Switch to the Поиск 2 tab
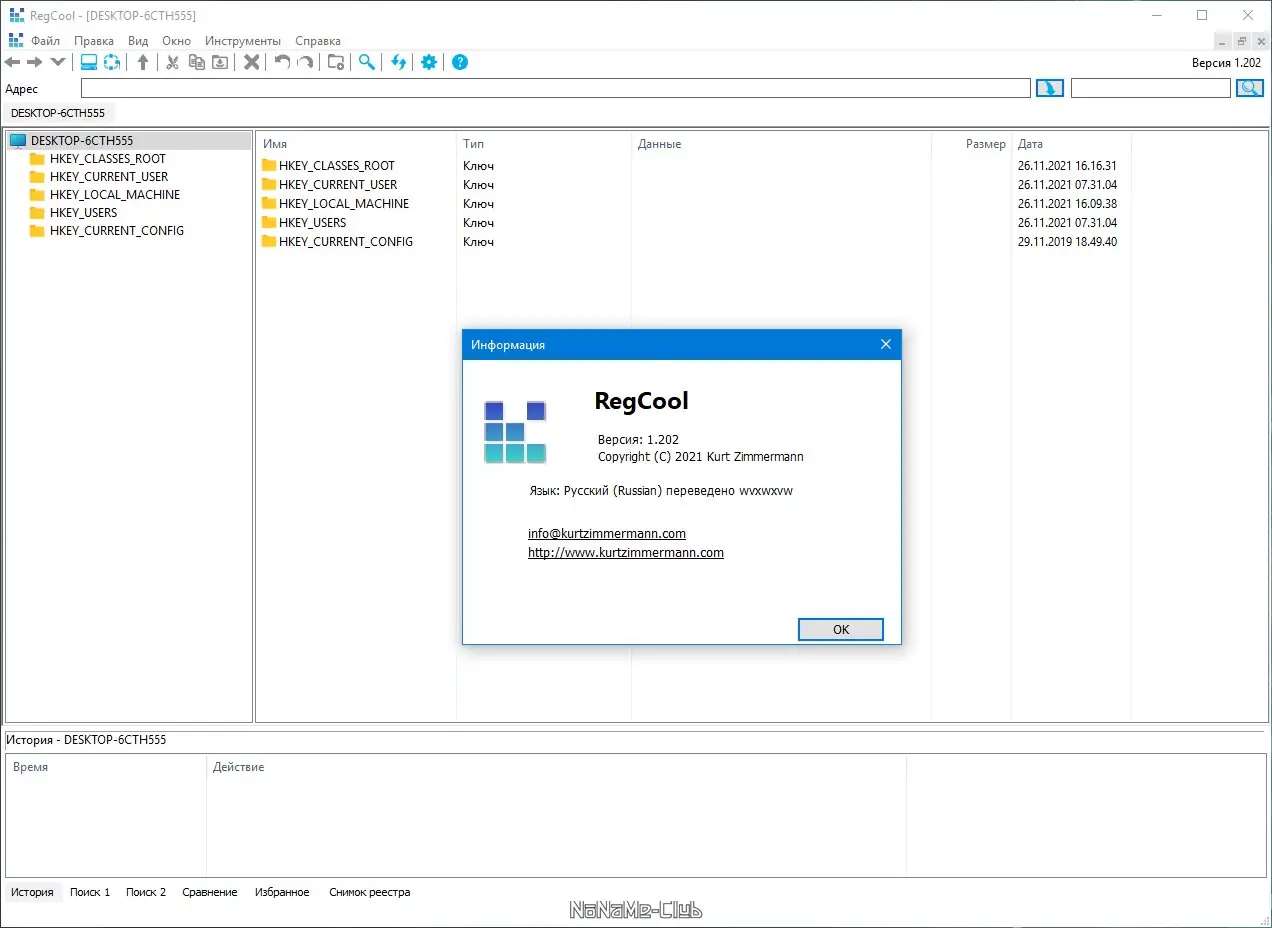This screenshot has height=928, width=1272. coord(146,892)
